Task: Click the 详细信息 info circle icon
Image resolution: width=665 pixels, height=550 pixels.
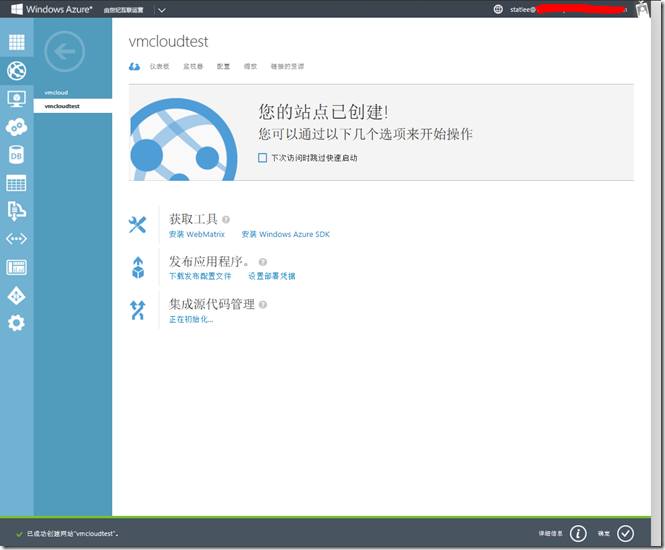Action: (x=578, y=533)
